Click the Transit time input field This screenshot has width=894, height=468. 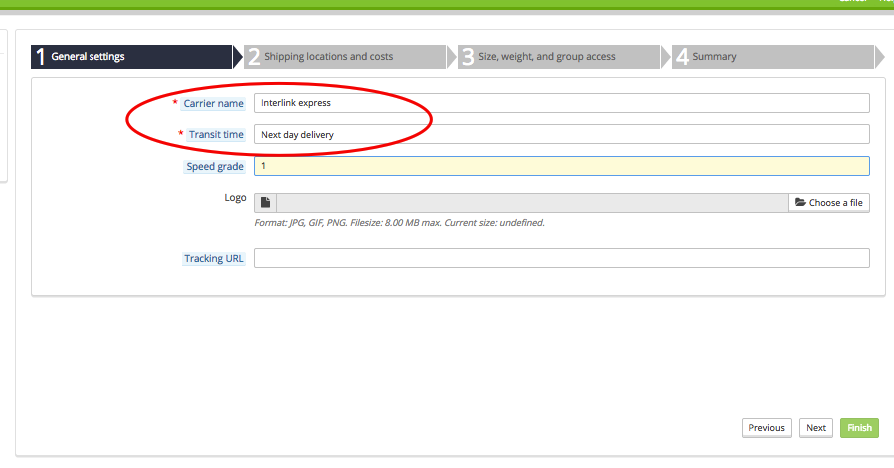point(562,135)
